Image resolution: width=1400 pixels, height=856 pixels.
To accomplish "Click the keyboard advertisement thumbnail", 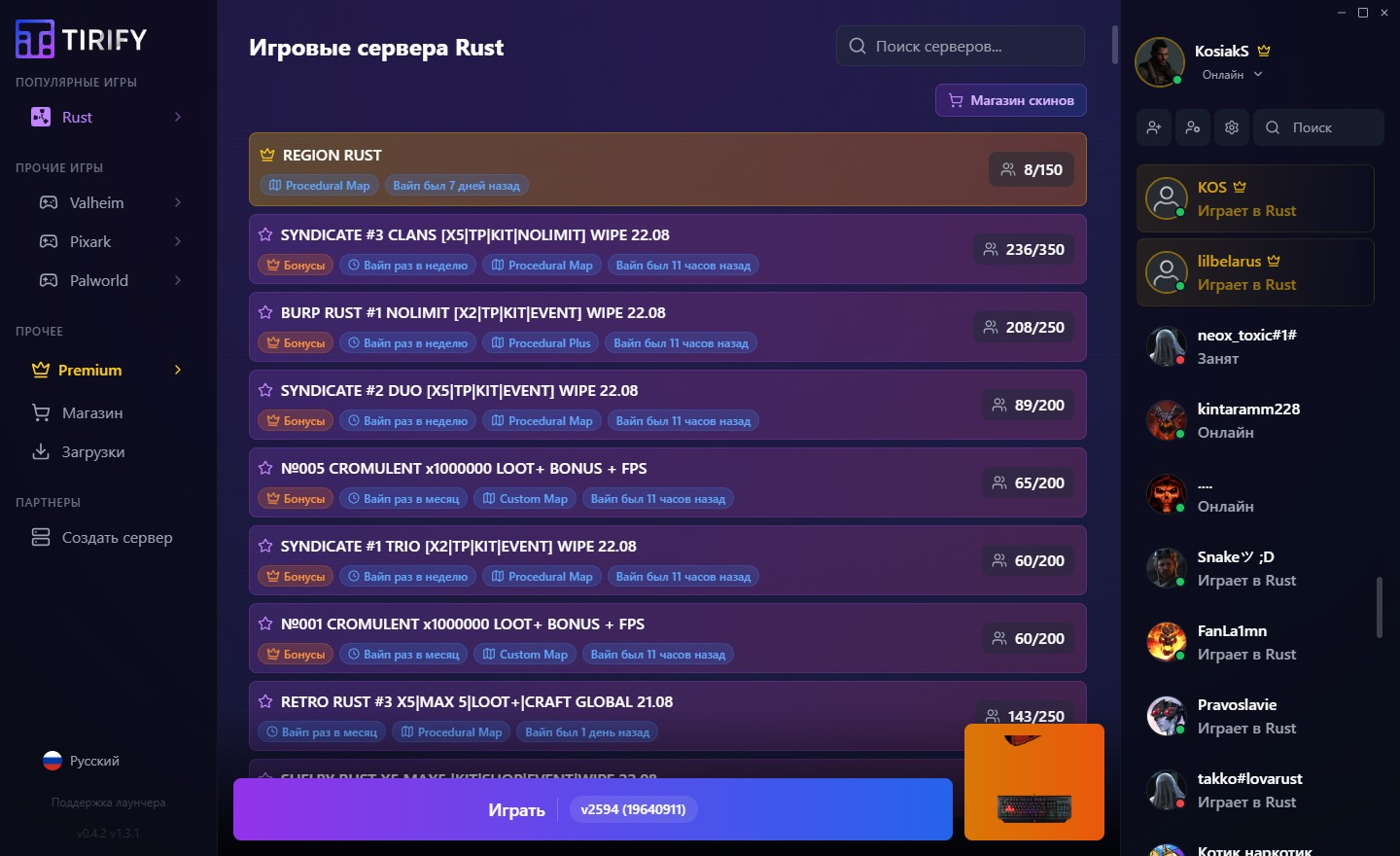I will pyautogui.click(x=1034, y=782).
